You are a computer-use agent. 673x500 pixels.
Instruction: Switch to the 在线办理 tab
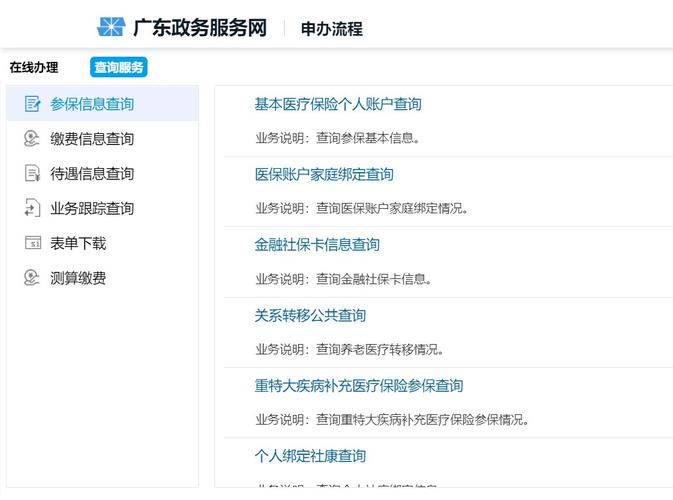[x=34, y=67]
